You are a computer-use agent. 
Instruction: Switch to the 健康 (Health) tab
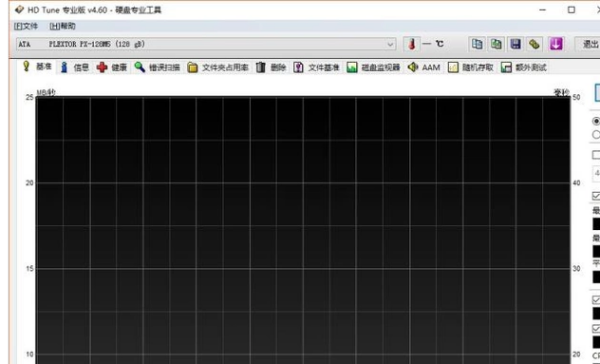(x=112, y=67)
